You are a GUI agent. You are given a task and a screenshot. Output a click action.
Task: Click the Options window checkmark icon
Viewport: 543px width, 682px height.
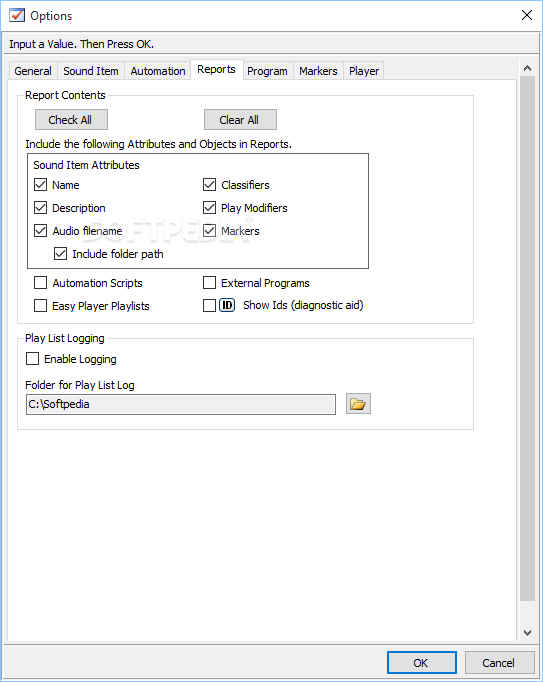17,16
